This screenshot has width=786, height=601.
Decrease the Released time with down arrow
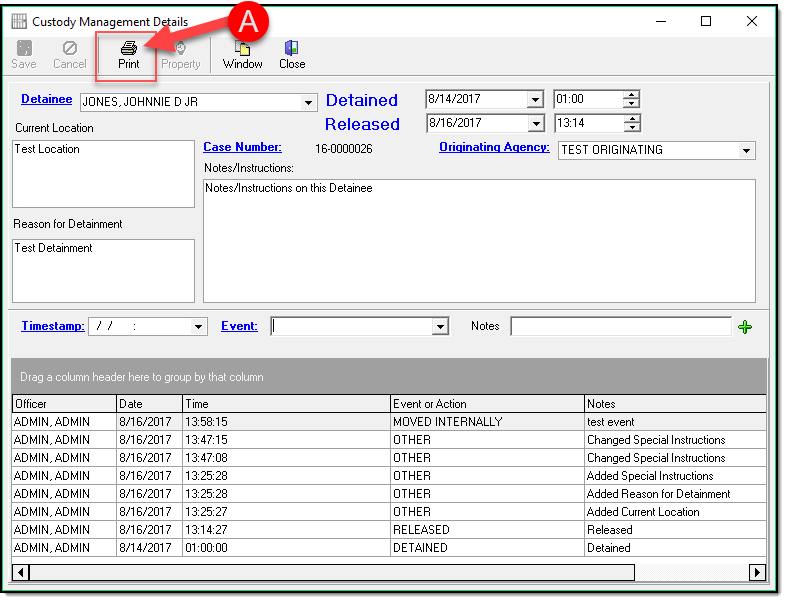point(631,128)
